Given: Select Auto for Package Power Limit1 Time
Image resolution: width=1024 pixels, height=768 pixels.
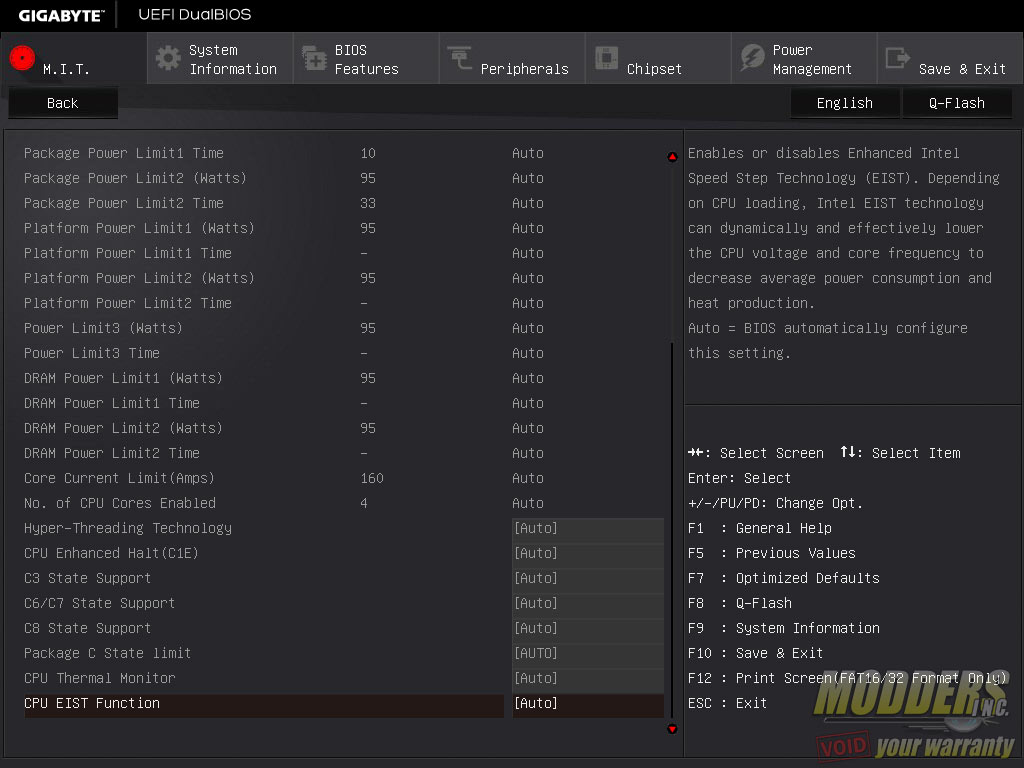Looking at the screenshot, I should (x=528, y=153).
